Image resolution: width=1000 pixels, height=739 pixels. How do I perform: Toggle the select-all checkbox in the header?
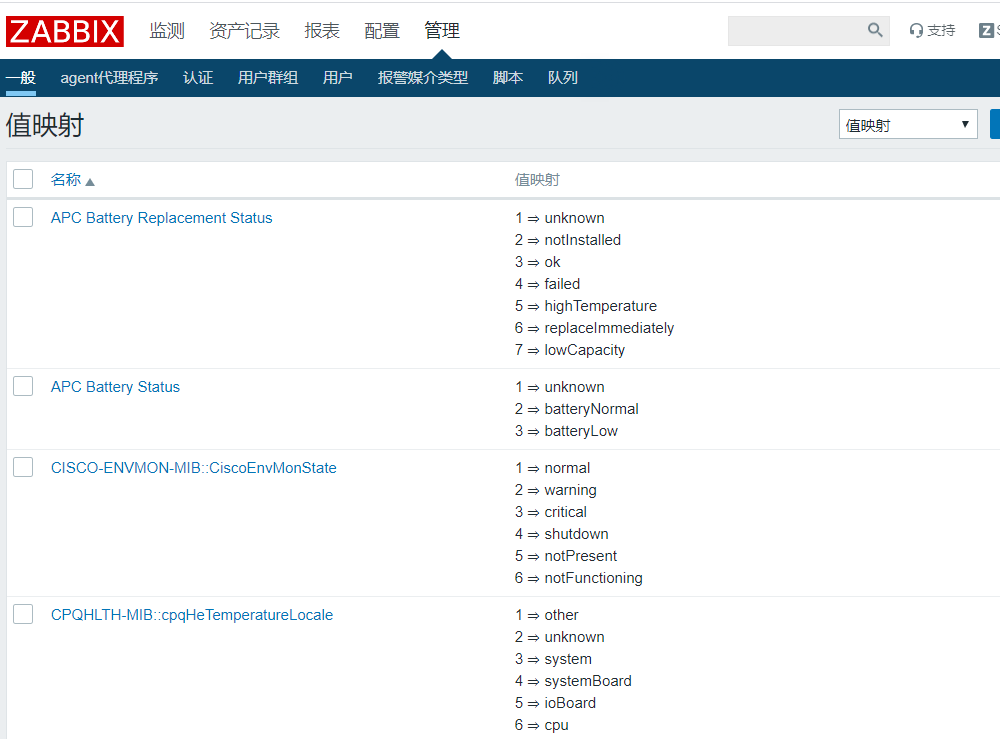point(22,178)
